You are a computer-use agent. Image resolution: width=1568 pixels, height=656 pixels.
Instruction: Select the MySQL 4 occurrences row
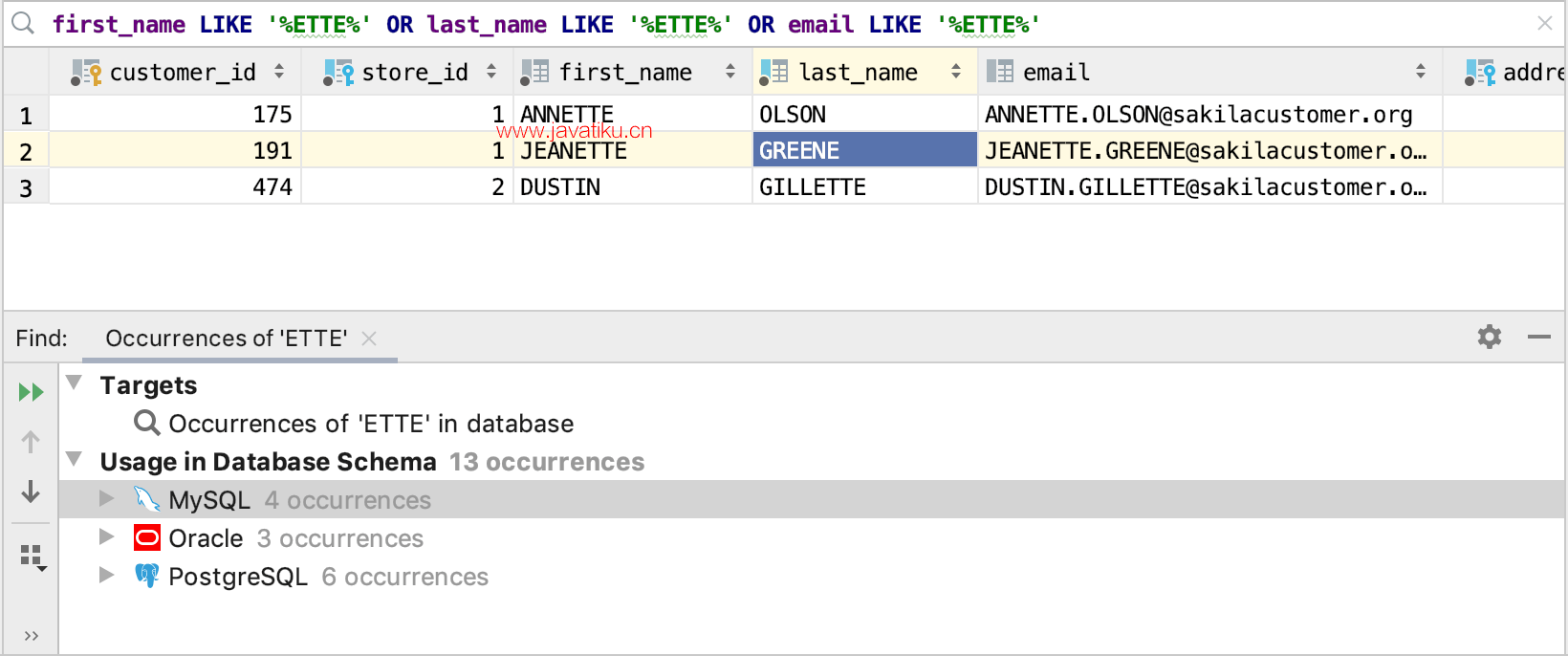point(812,499)
